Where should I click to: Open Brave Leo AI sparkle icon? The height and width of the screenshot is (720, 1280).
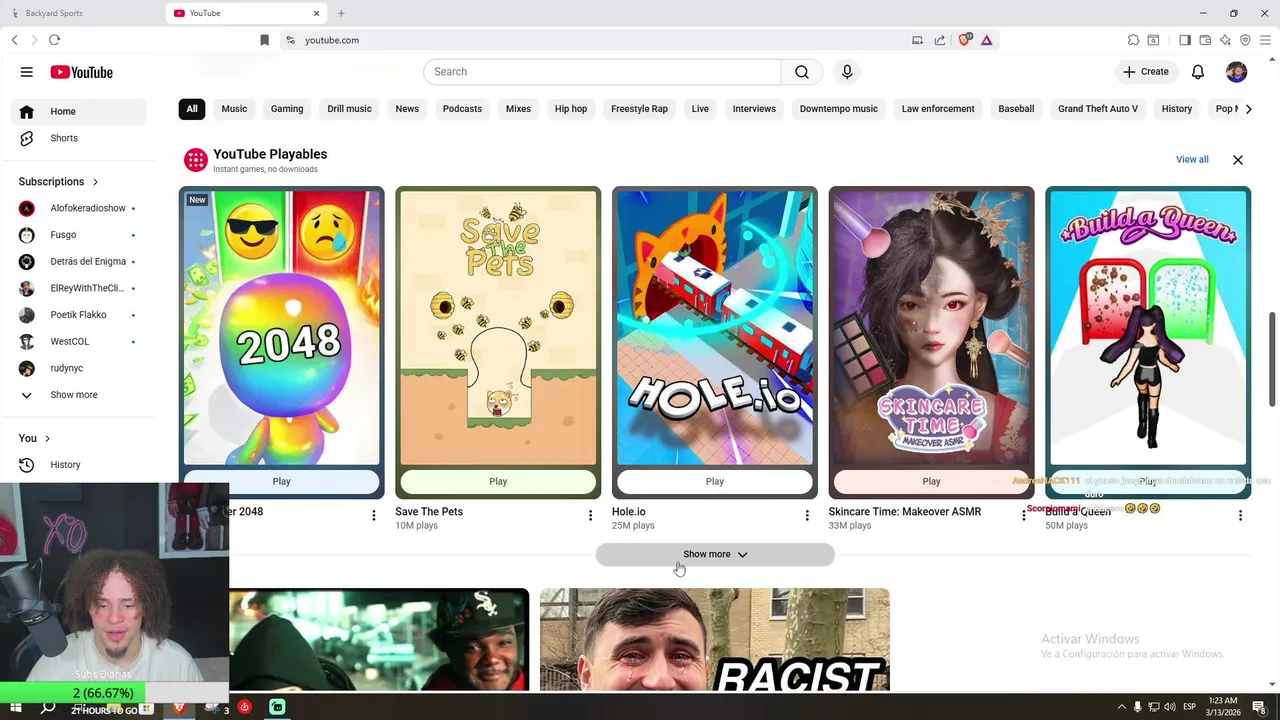point(1225,40)
